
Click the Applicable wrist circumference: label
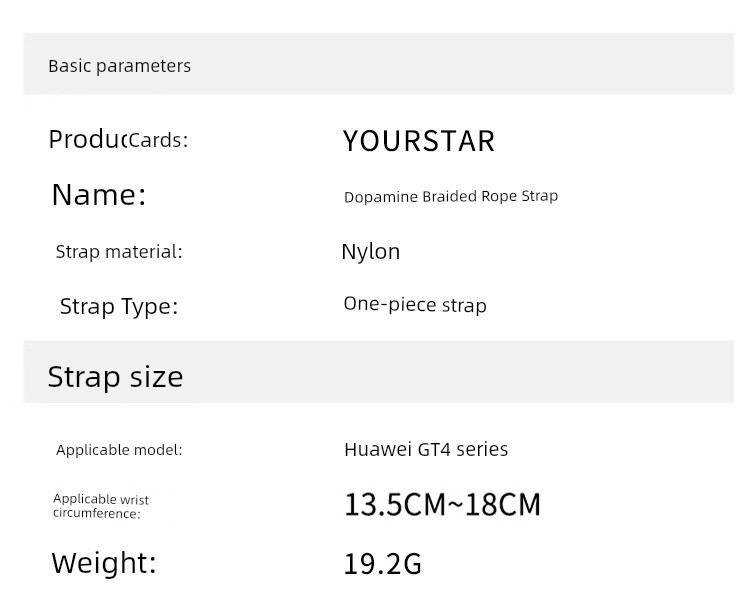coord(100,506)
